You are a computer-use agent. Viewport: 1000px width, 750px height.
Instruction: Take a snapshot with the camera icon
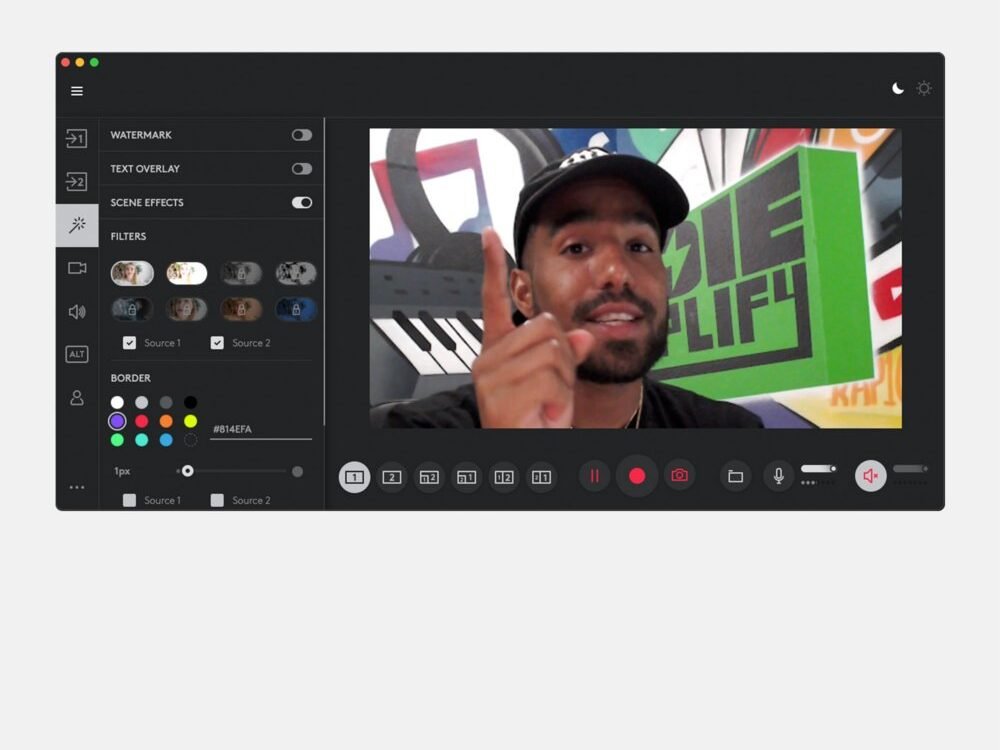pos(680,476)
